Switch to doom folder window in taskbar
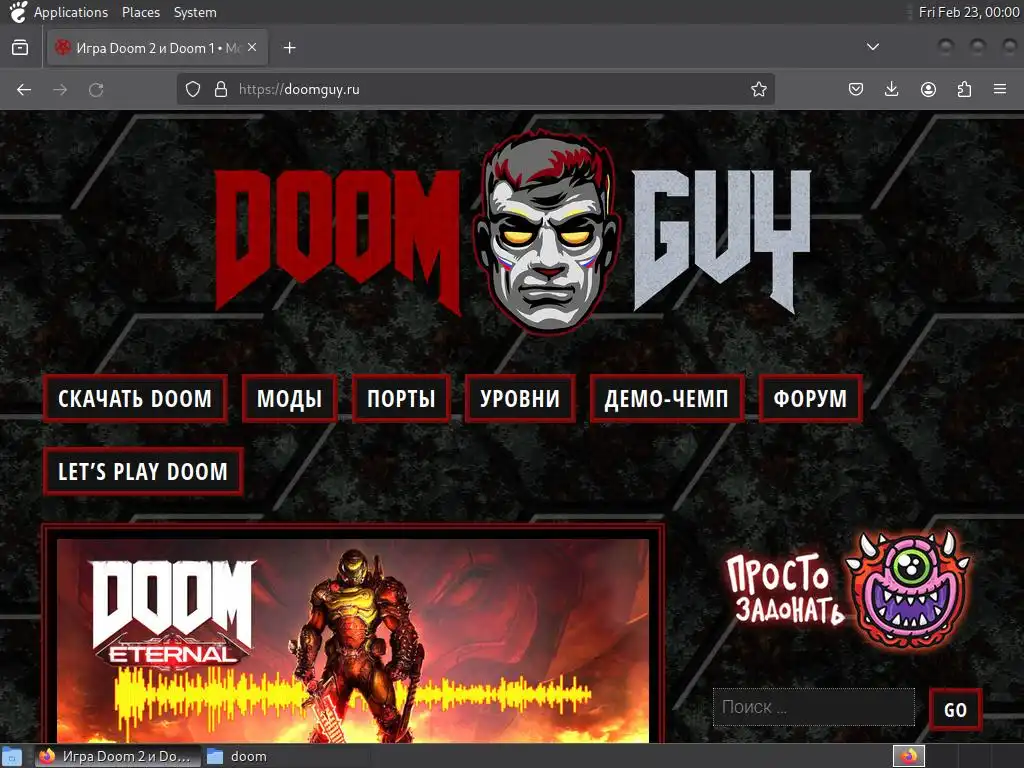1024x768 pixels. [238, 756]
